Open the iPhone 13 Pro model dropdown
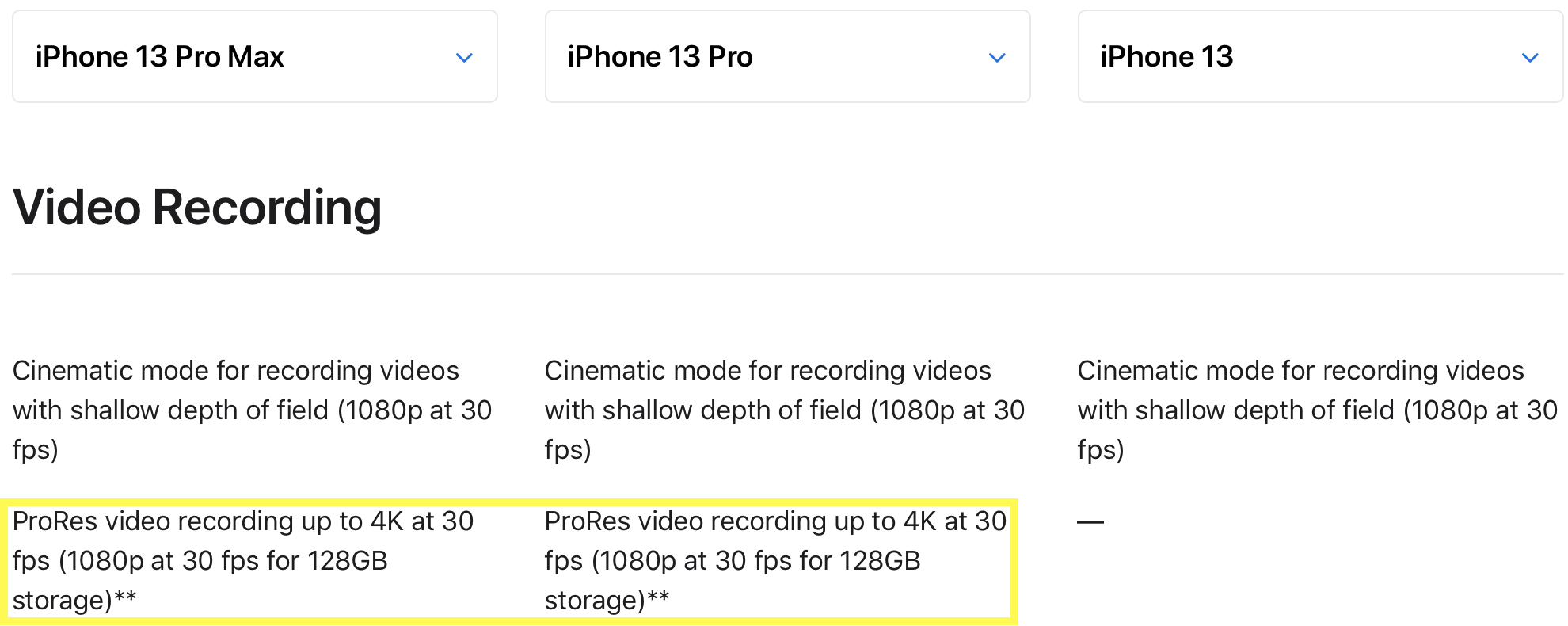This screenshot has height=626, width=1568. click(788, 56)
